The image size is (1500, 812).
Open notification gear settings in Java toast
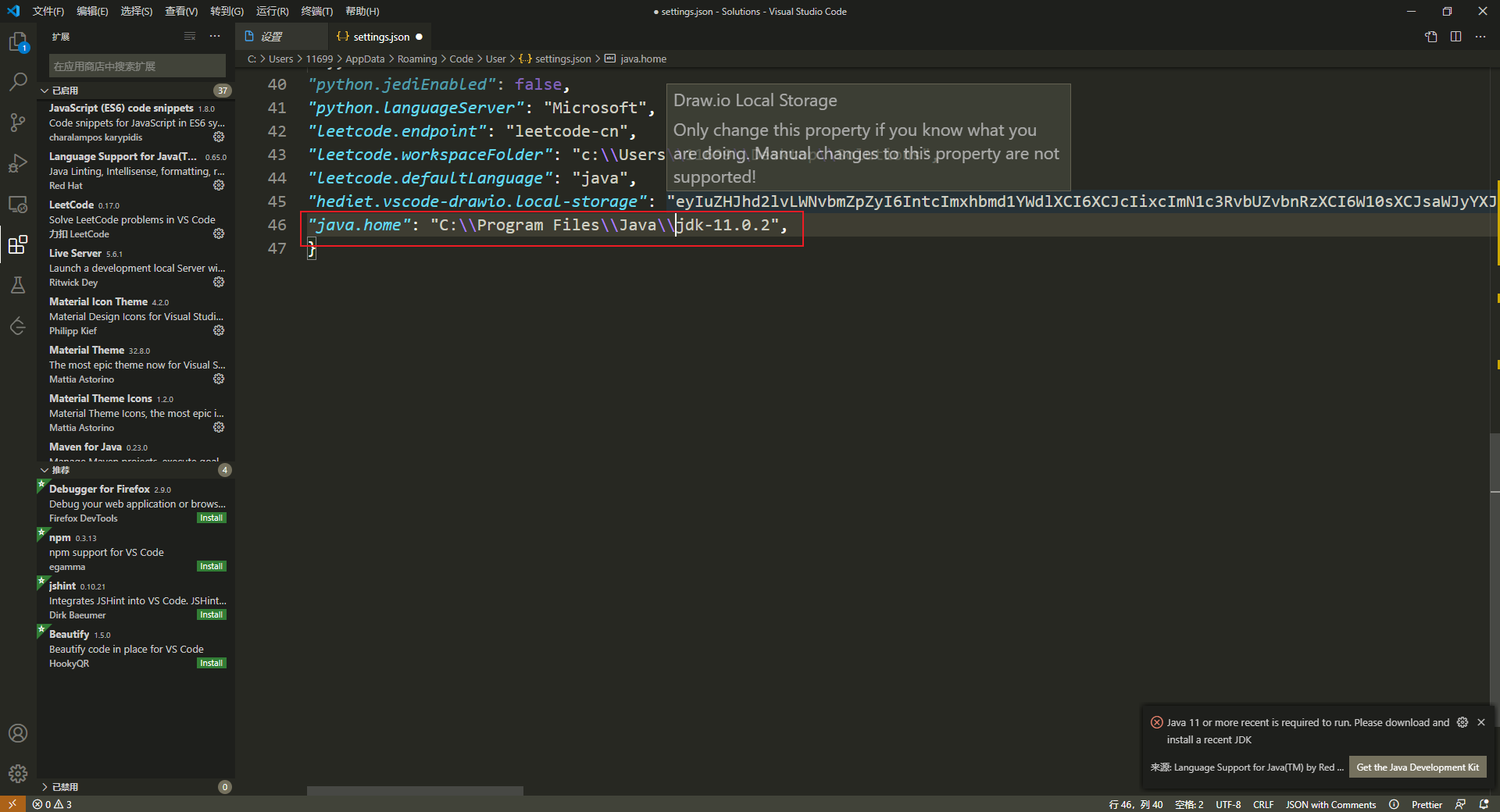pyautogui.click(x=1462, y=722)
